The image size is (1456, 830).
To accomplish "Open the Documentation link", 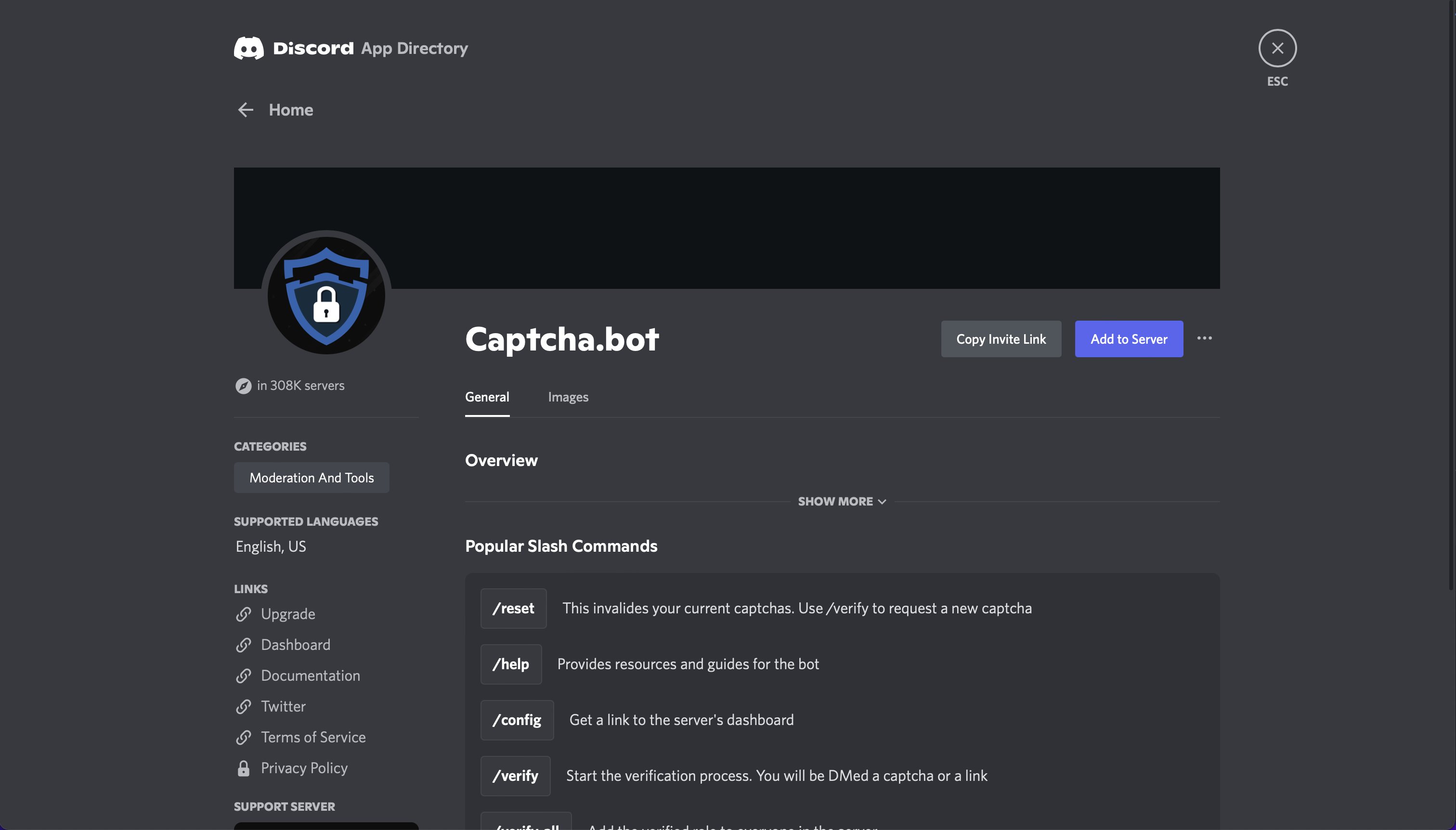I will (x=310, y=675).
